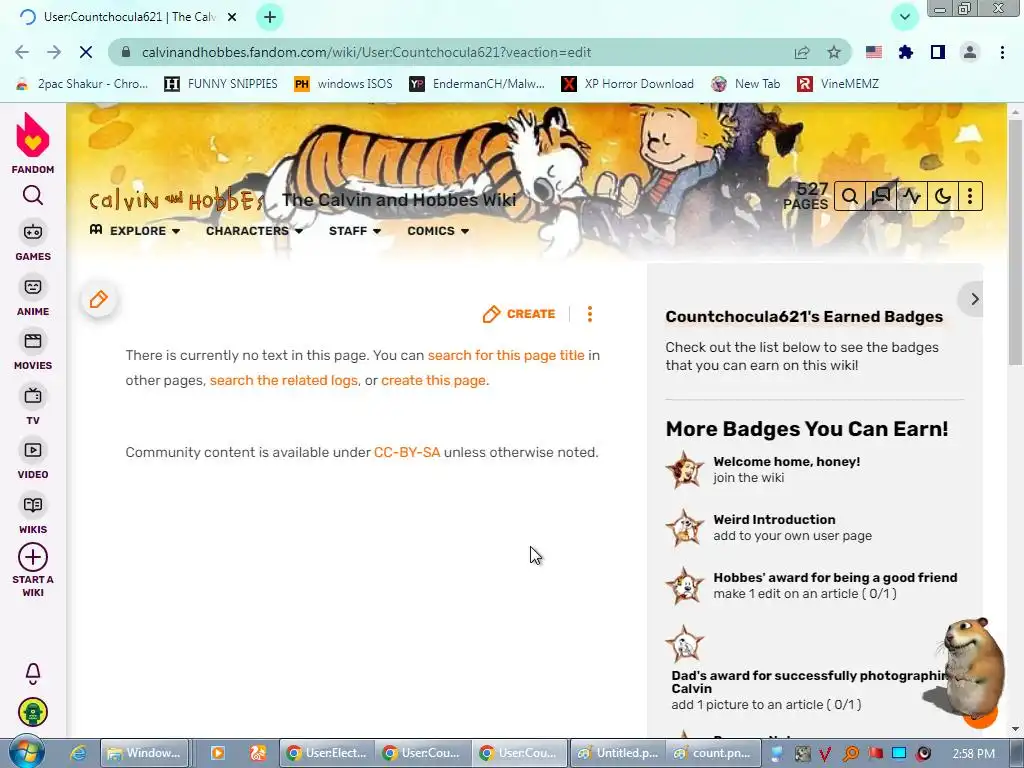Click the Calvin and Hobbes wordmark logo
Screen dimensions: 1024x768
tap(176, 200)
